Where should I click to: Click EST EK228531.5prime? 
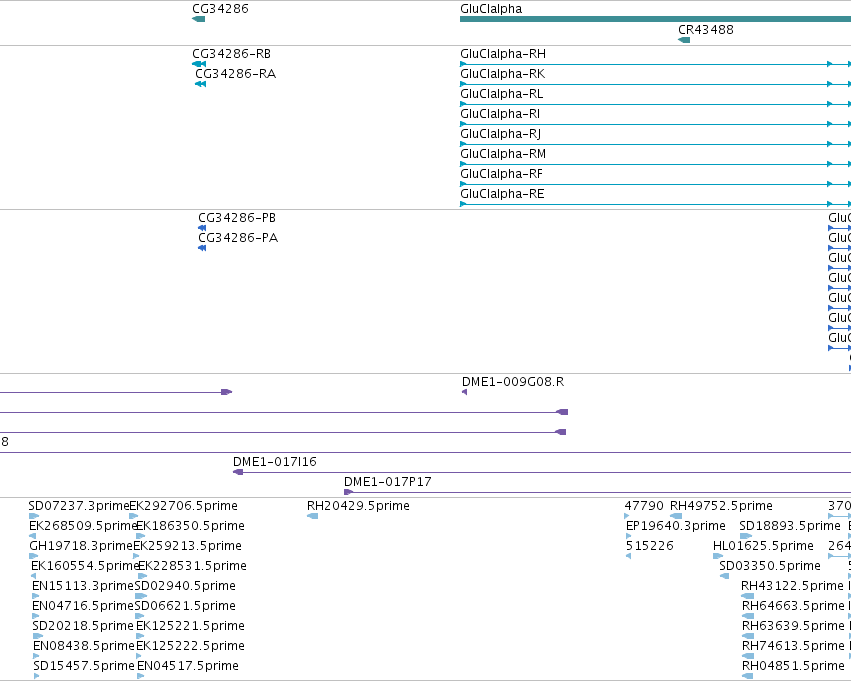[x=192, y=566]
